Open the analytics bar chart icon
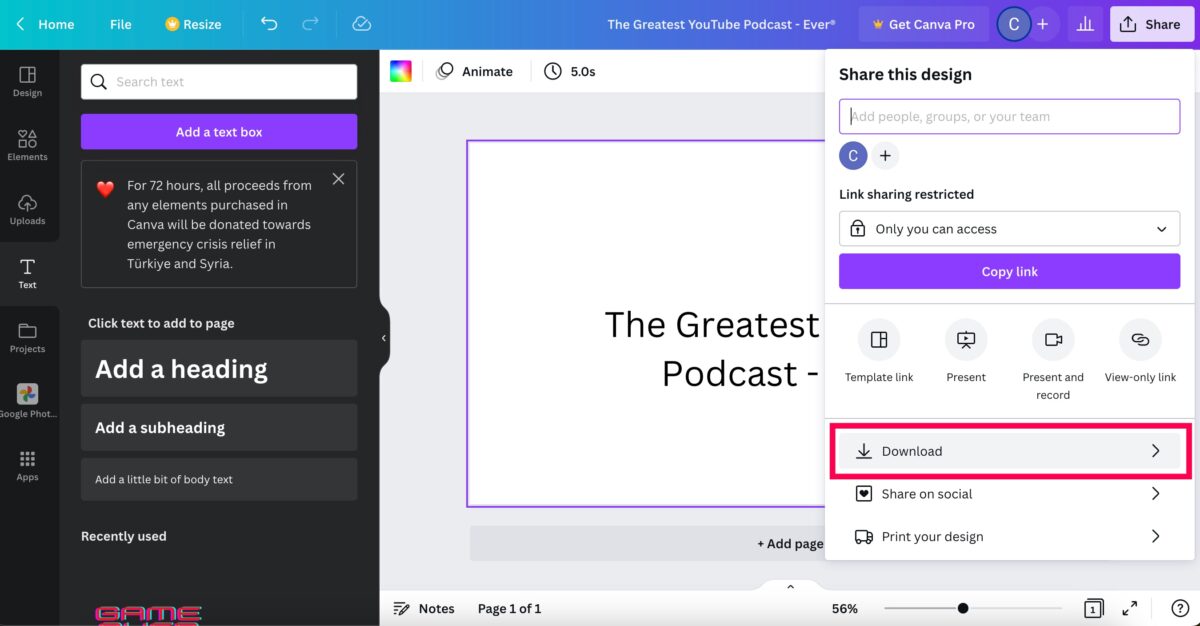This screenshot has width=1200, height=626. coord(1085,24)
